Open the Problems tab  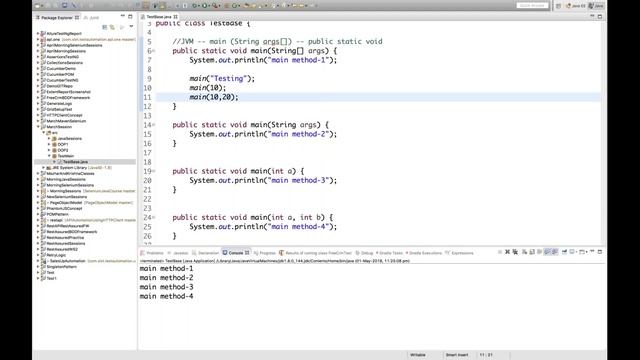pos(152,253)
